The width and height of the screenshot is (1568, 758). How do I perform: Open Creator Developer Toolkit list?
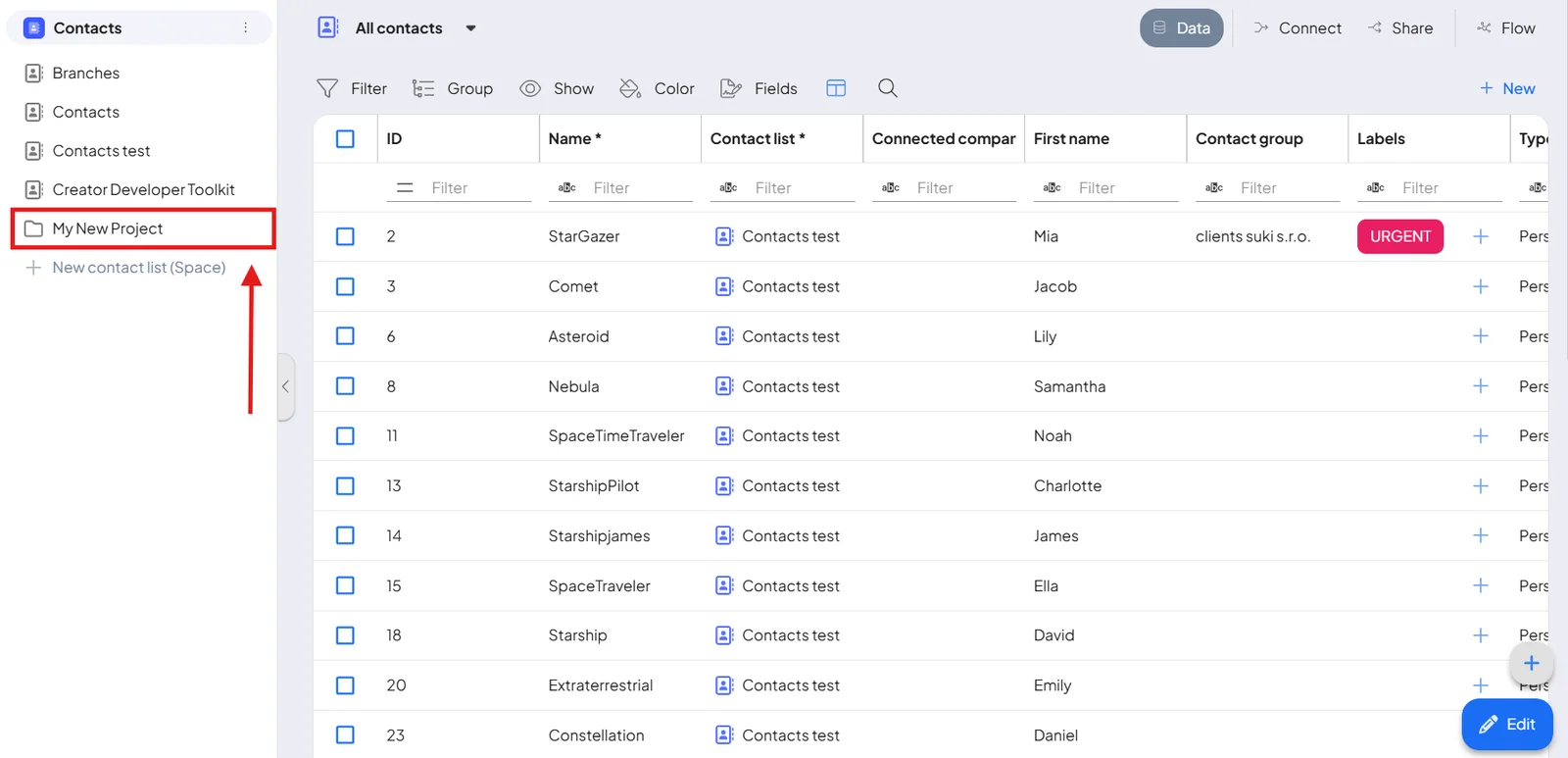[x=143, y=189]
